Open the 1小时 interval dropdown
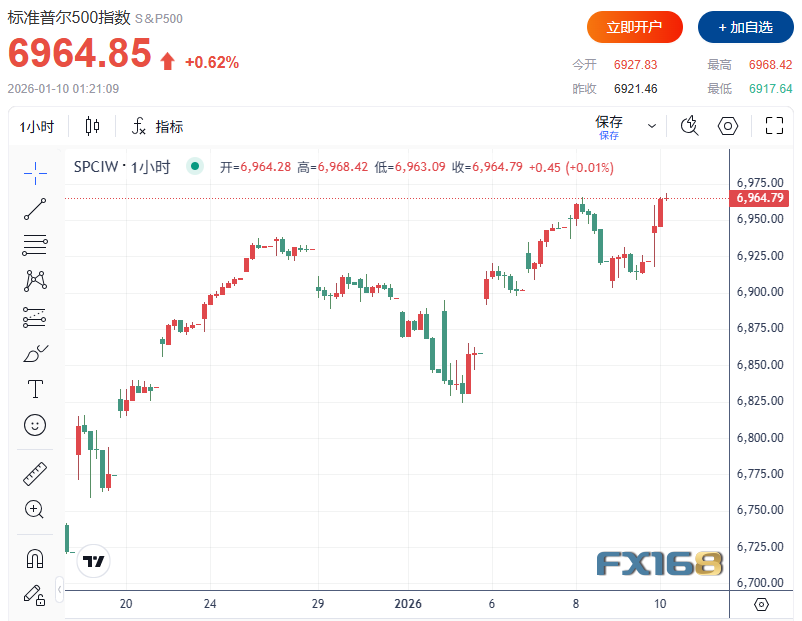Screen dimensions: 802x621 pyautogui.click(x=37, y=126)
